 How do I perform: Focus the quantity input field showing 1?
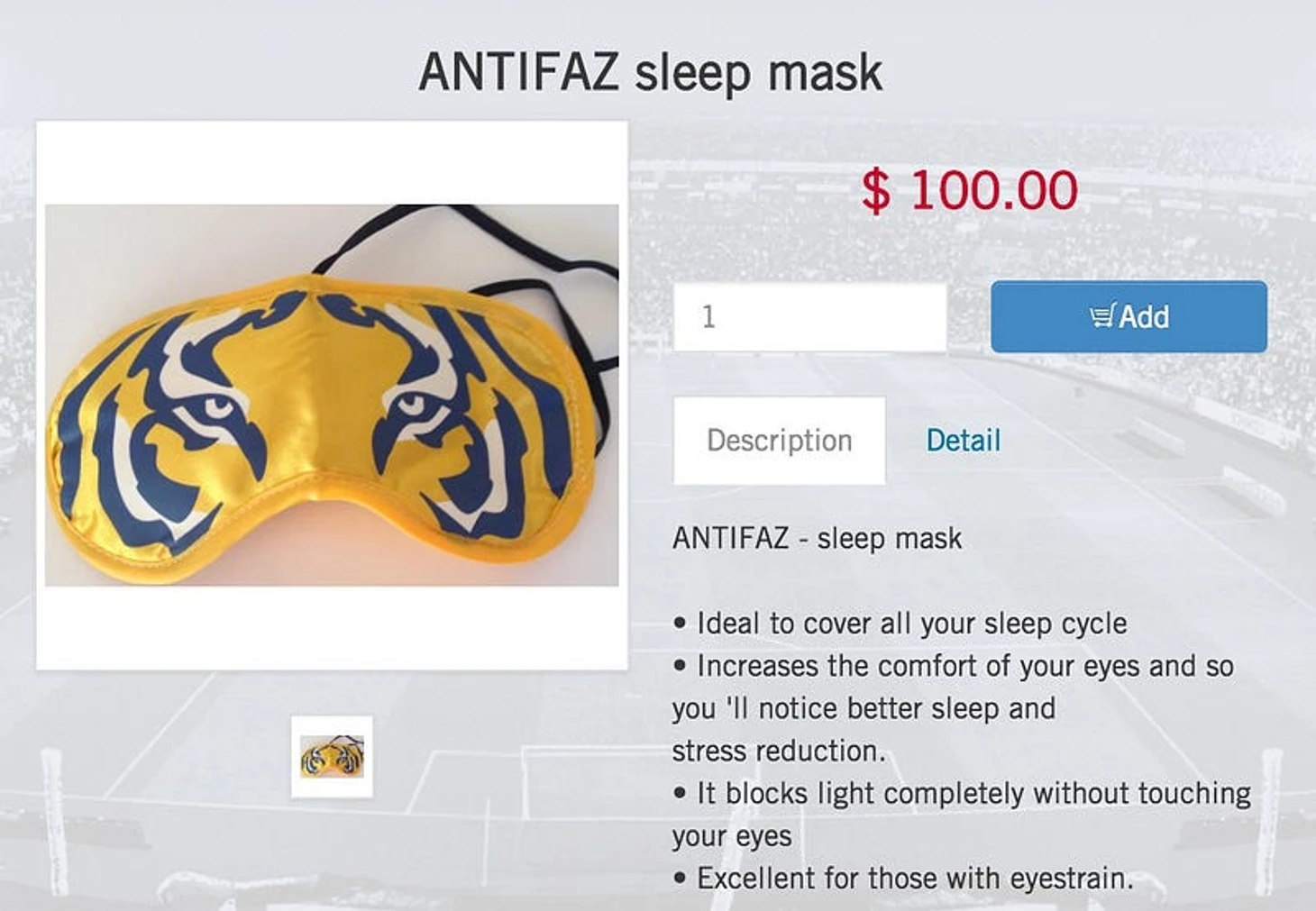click(x=809, y=316)
